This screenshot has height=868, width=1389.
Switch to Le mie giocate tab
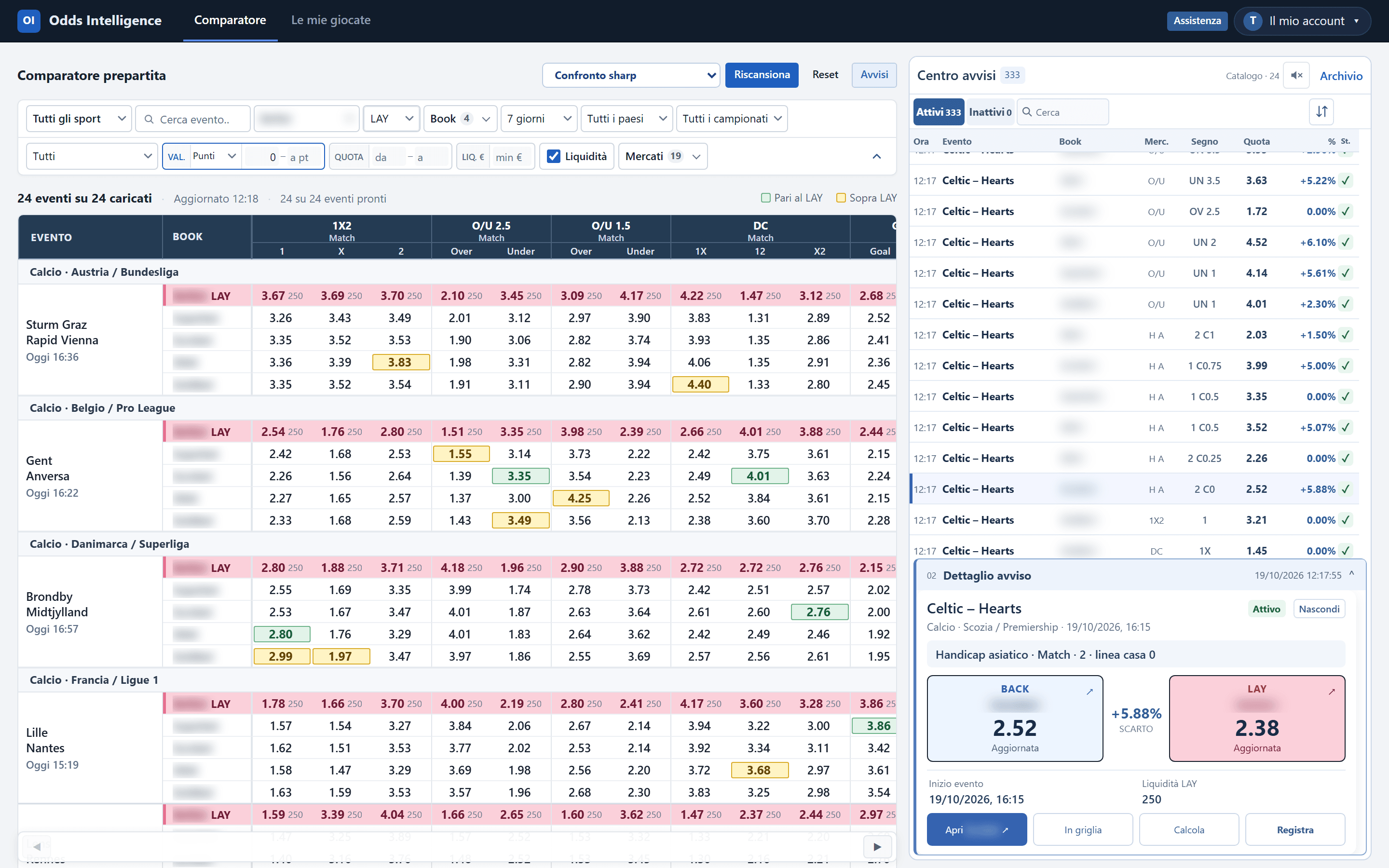coord(330,20)
